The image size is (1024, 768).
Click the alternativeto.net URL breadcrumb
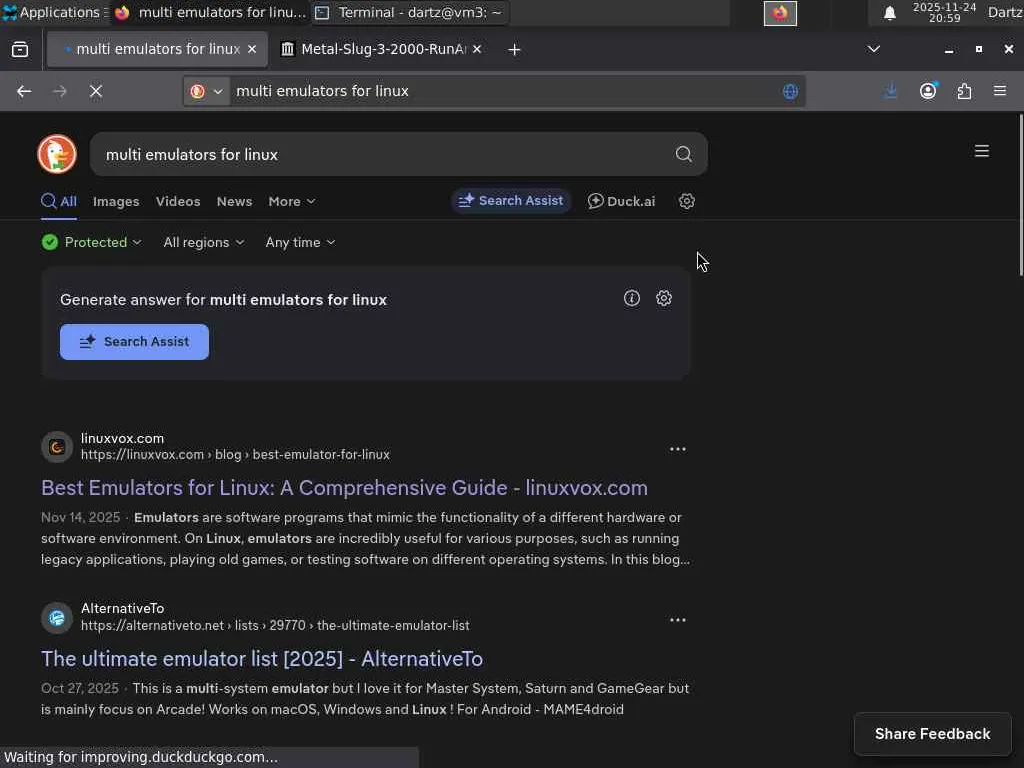tap(275, 626)
